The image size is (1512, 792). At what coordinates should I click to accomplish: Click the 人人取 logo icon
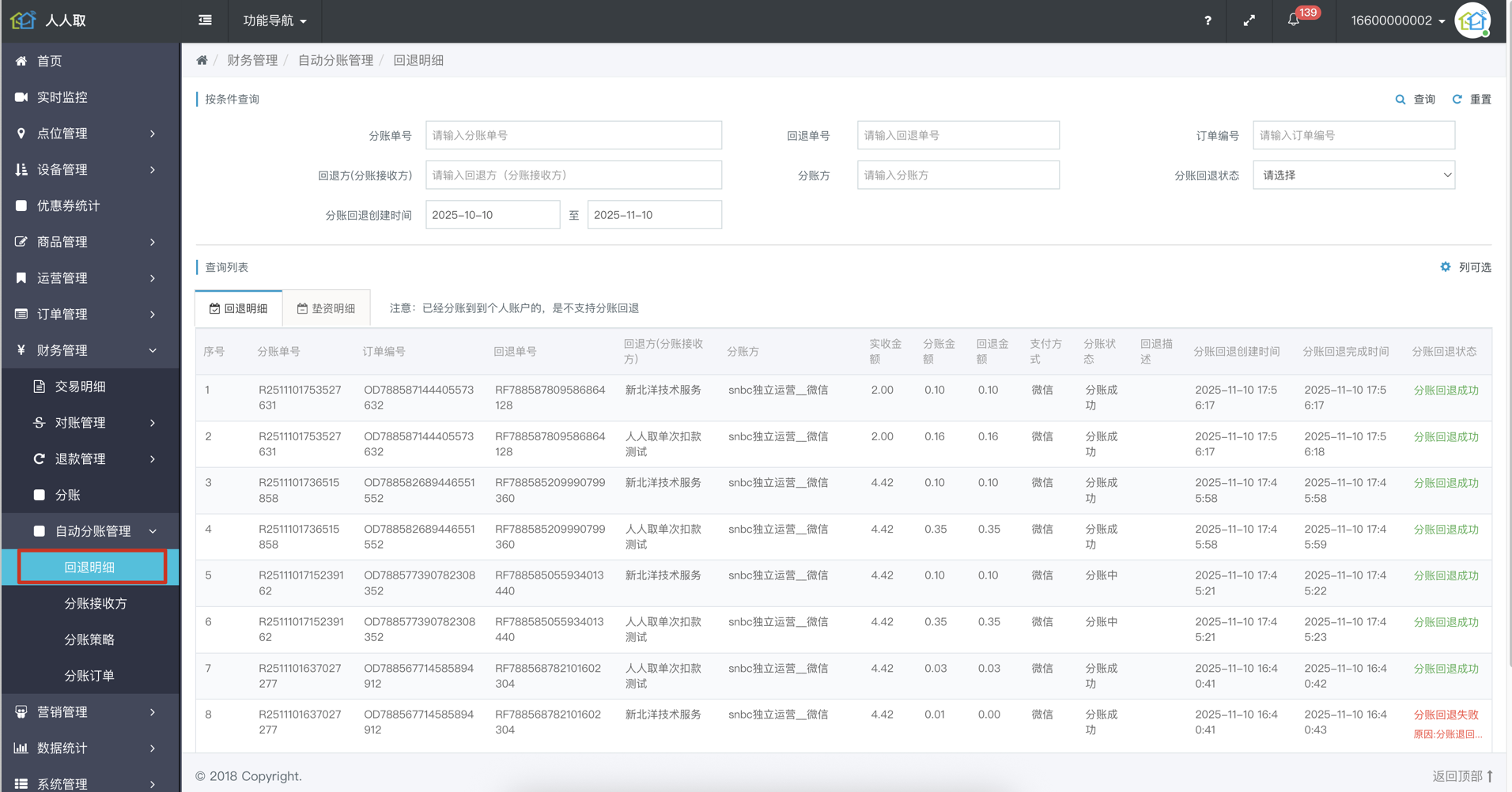coord(23,21)
